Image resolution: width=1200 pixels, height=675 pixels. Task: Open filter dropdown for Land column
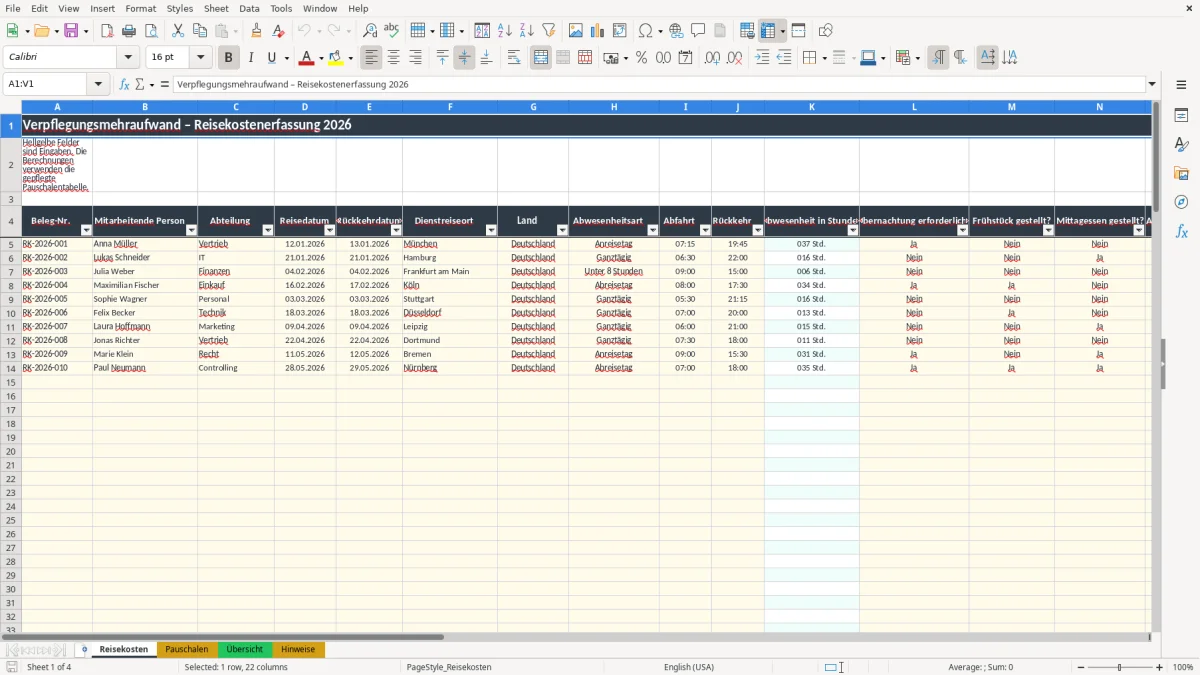click(x=562, y=230)
